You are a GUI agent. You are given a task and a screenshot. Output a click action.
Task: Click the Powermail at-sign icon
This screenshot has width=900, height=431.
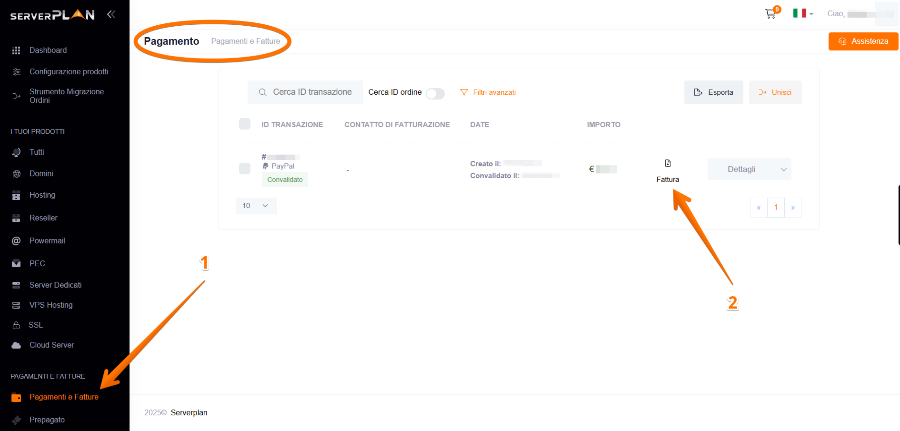click(x=16, y=241)
